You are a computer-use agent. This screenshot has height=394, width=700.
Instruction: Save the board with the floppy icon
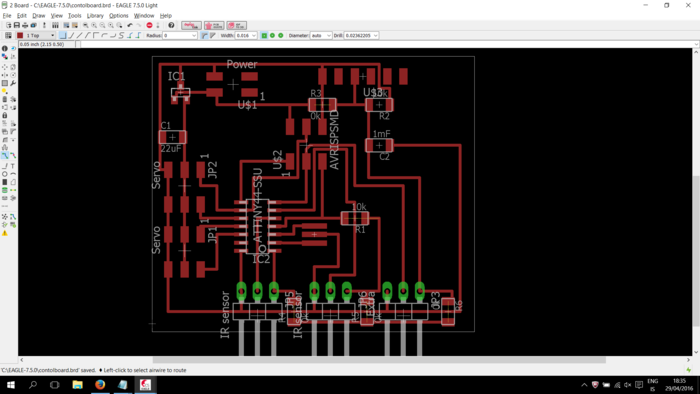click(x=17, y=25)
